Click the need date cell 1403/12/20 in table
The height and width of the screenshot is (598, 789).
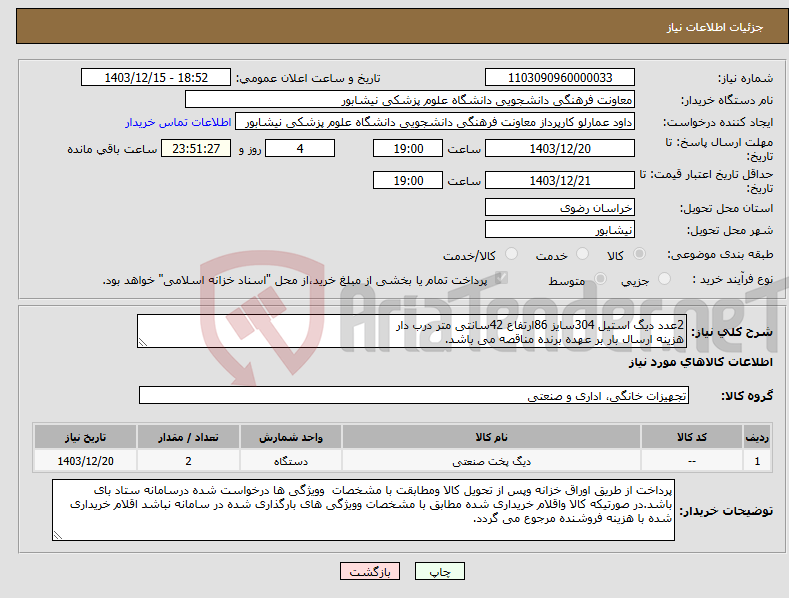click(x=85, y=461)
